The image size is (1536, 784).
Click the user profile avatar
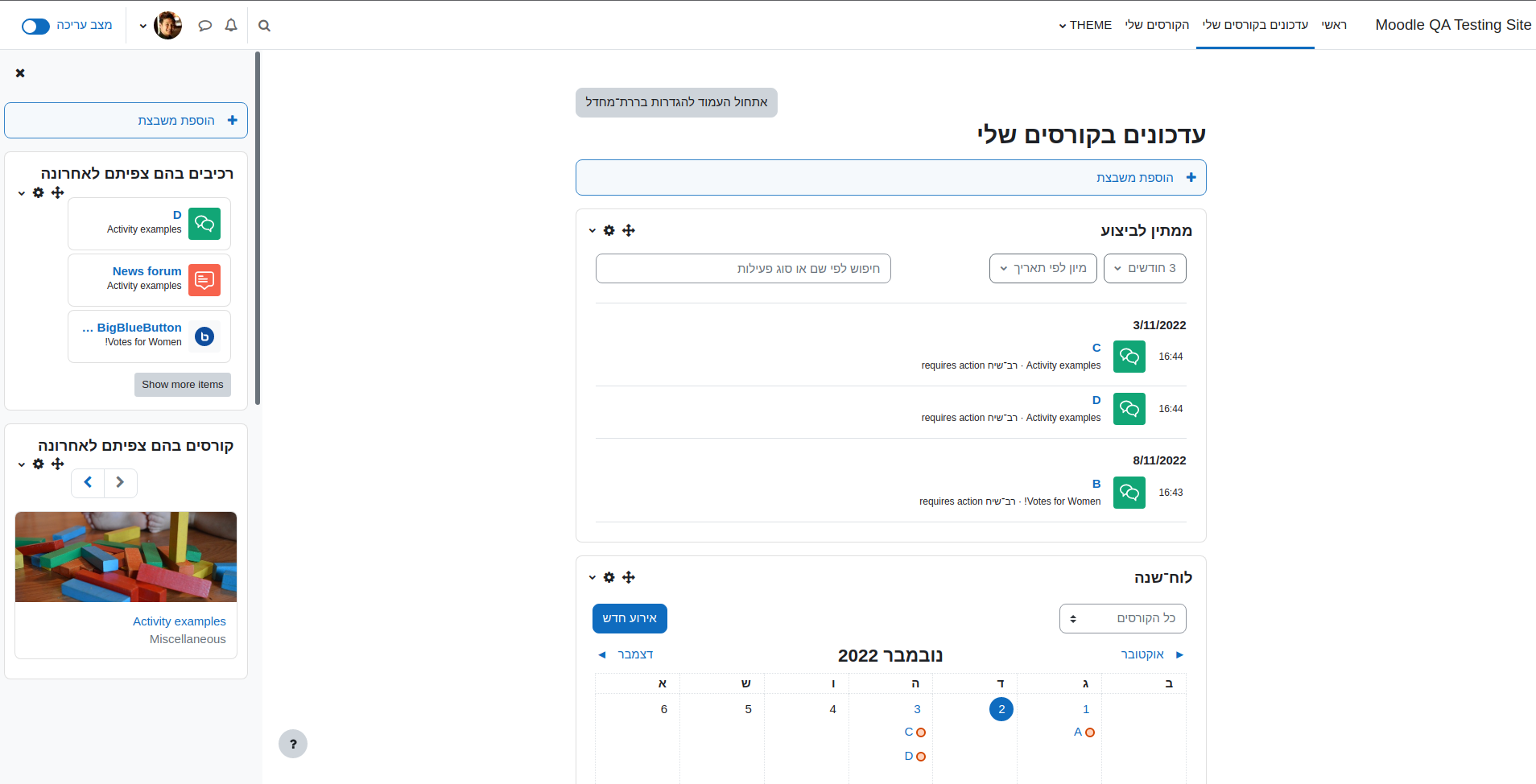167,26
